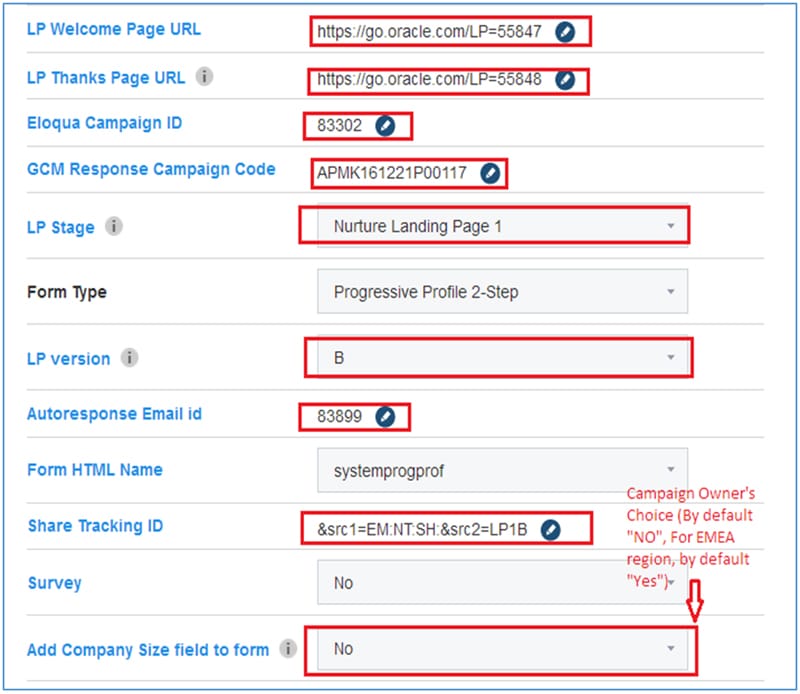The height and width of the screenshot is (694, 800).
Task: Edit the LP Thanks Page URL pencil icon
Action: coord(565,80)
